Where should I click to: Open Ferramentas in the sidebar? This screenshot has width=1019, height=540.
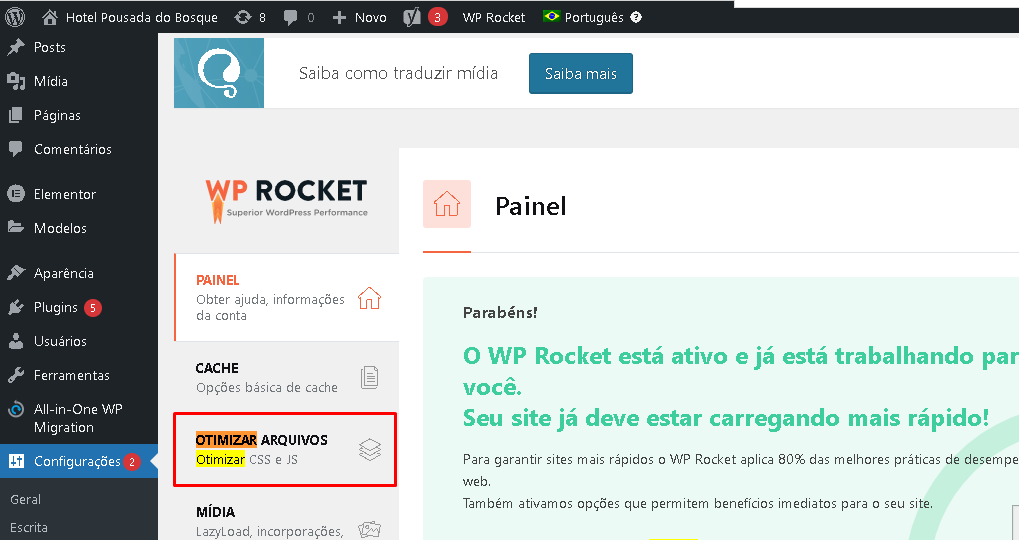[71, 375]
